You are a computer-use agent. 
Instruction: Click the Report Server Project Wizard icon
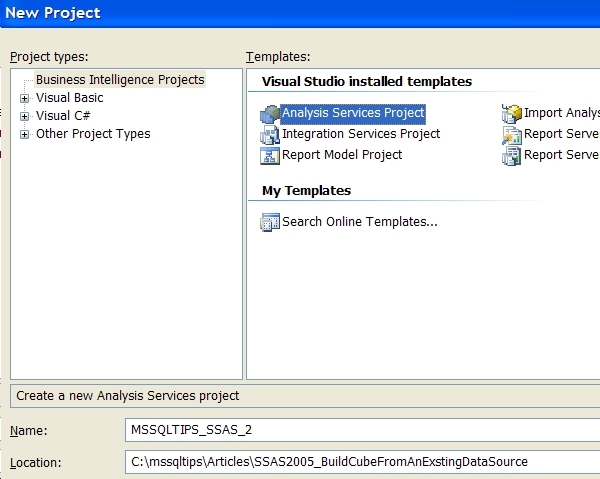coord(512,135)
